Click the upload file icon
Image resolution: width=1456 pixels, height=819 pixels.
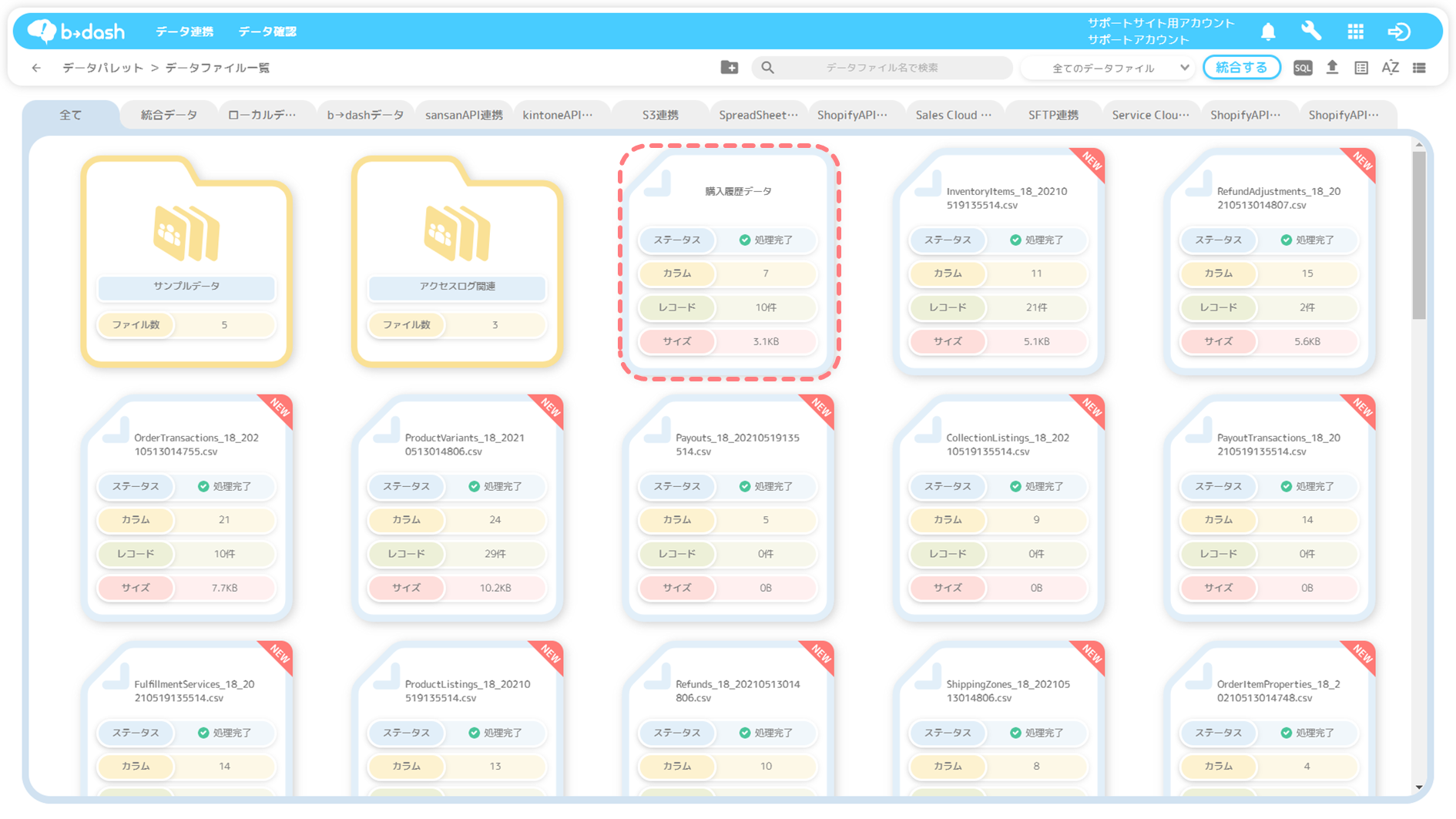(x=1332, y=68)
